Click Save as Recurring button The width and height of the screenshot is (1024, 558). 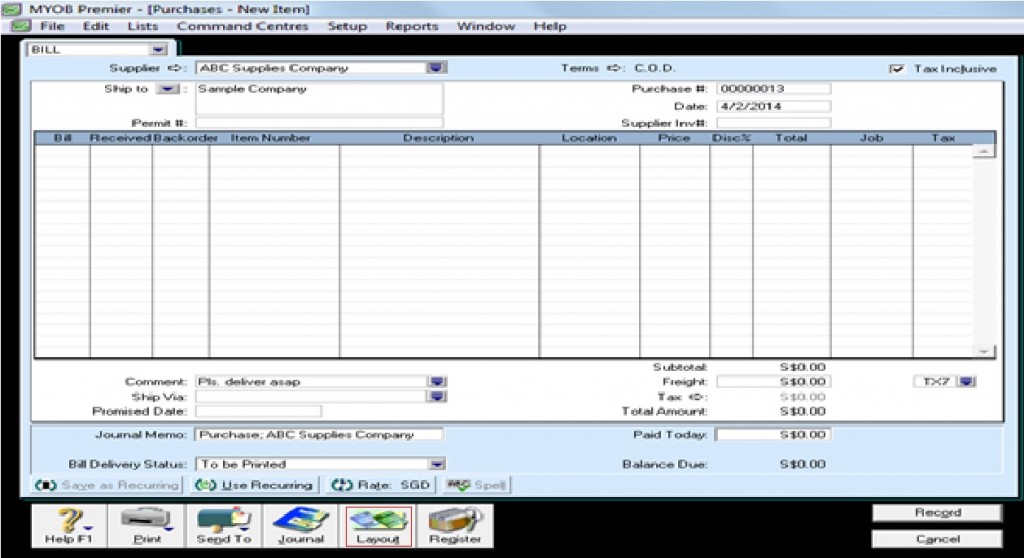pyautogui.click(x=108, y=485)
